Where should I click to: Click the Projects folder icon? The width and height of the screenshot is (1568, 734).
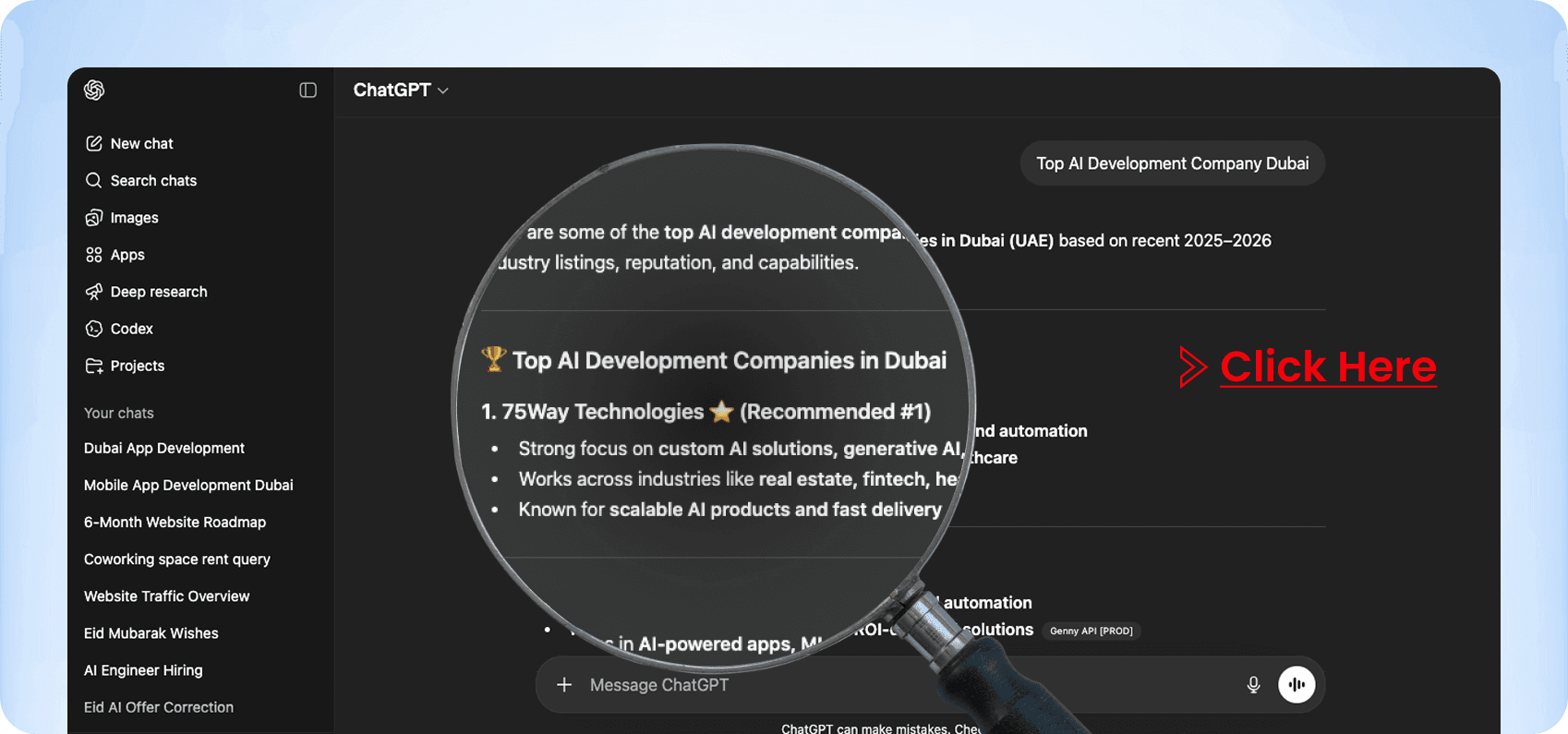coord(93,366)
